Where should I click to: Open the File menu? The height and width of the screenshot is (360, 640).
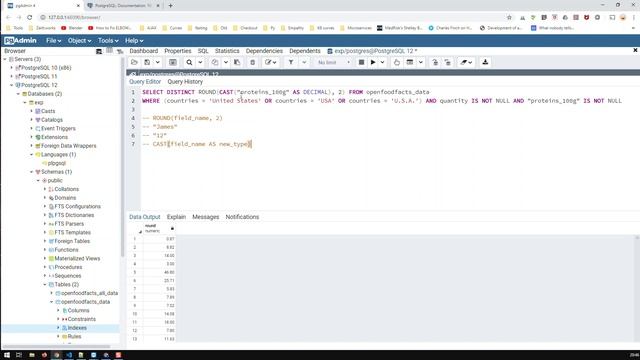coord(53,41)
